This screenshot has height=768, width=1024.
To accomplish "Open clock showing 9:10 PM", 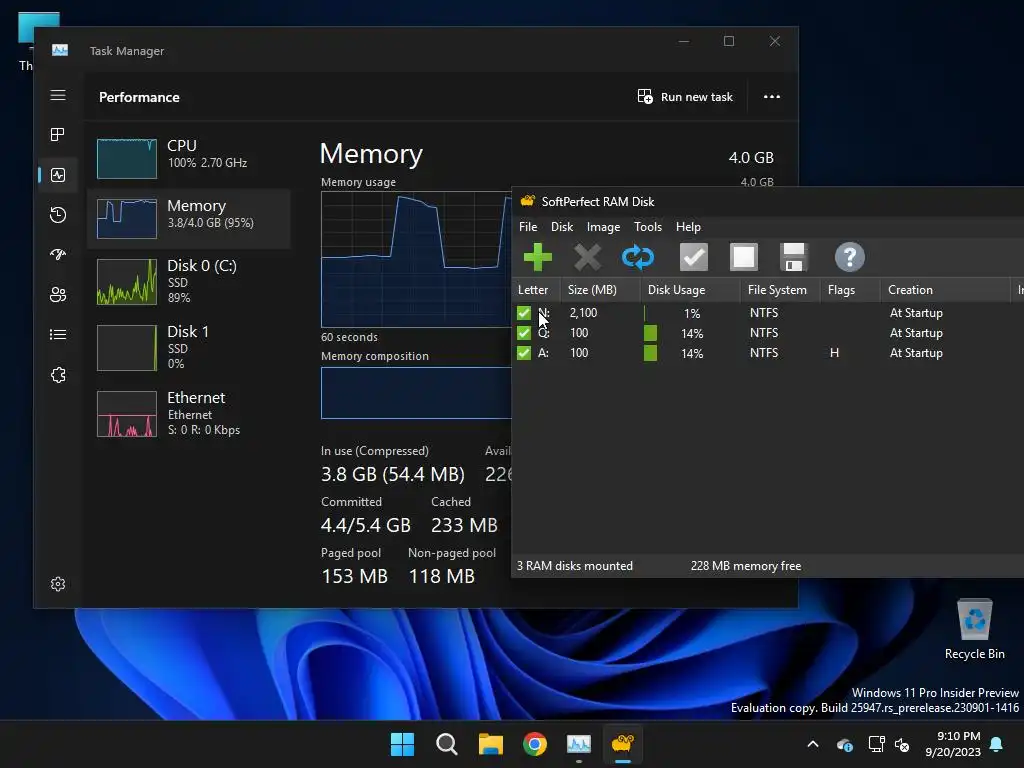I will click(x=953, y=744).
